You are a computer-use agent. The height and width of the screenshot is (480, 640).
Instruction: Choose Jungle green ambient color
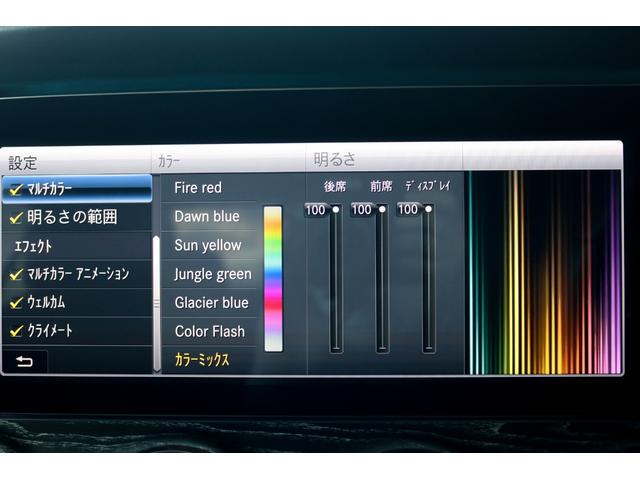(x=212, y=274)
